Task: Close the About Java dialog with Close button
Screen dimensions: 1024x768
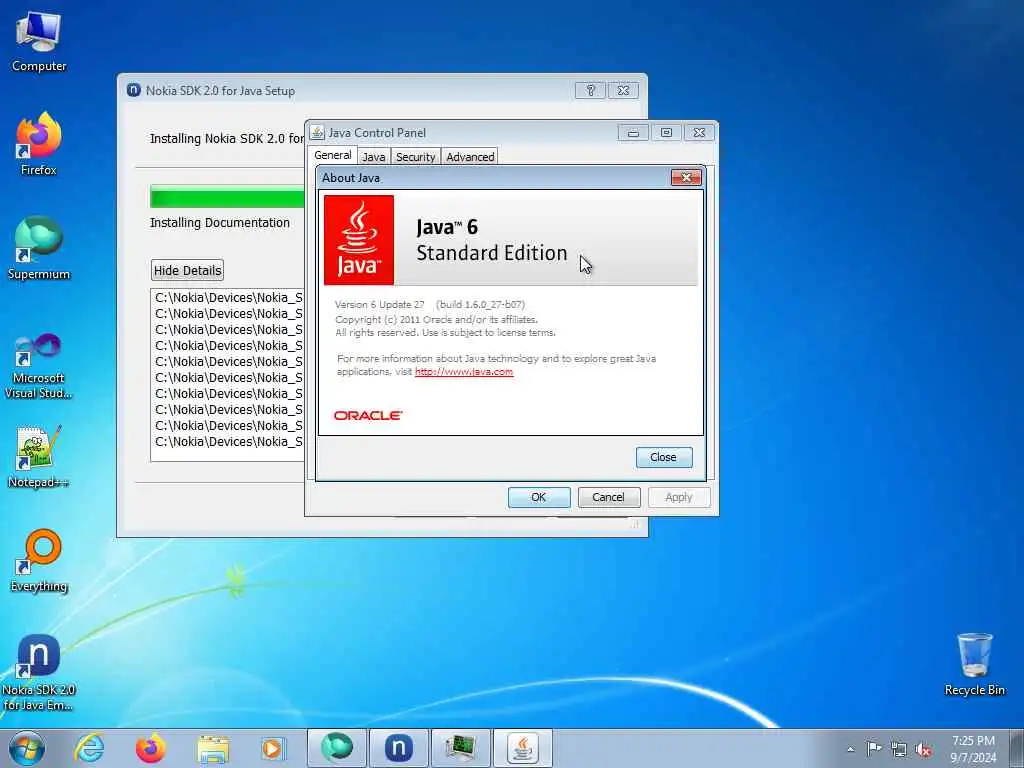Action: [x=664, y=457]
